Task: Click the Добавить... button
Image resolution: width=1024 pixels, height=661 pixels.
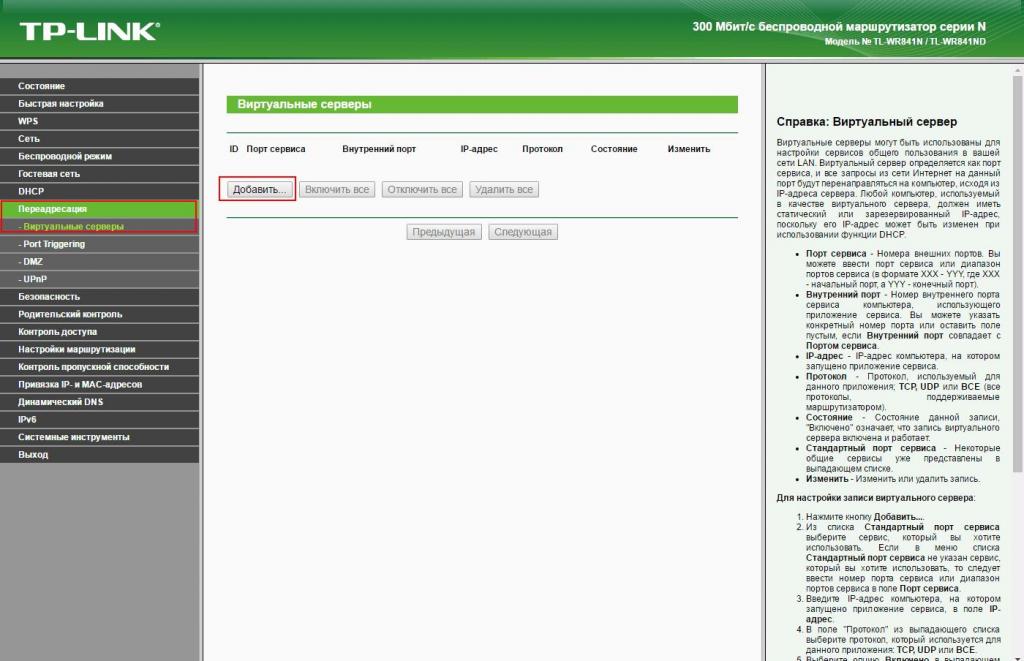Action: pyautogui.click(x=259, y=189)
